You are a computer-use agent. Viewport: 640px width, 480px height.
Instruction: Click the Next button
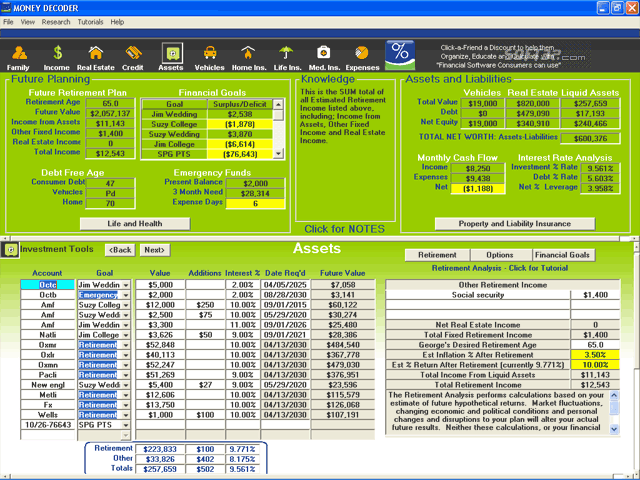pos(155,250)
